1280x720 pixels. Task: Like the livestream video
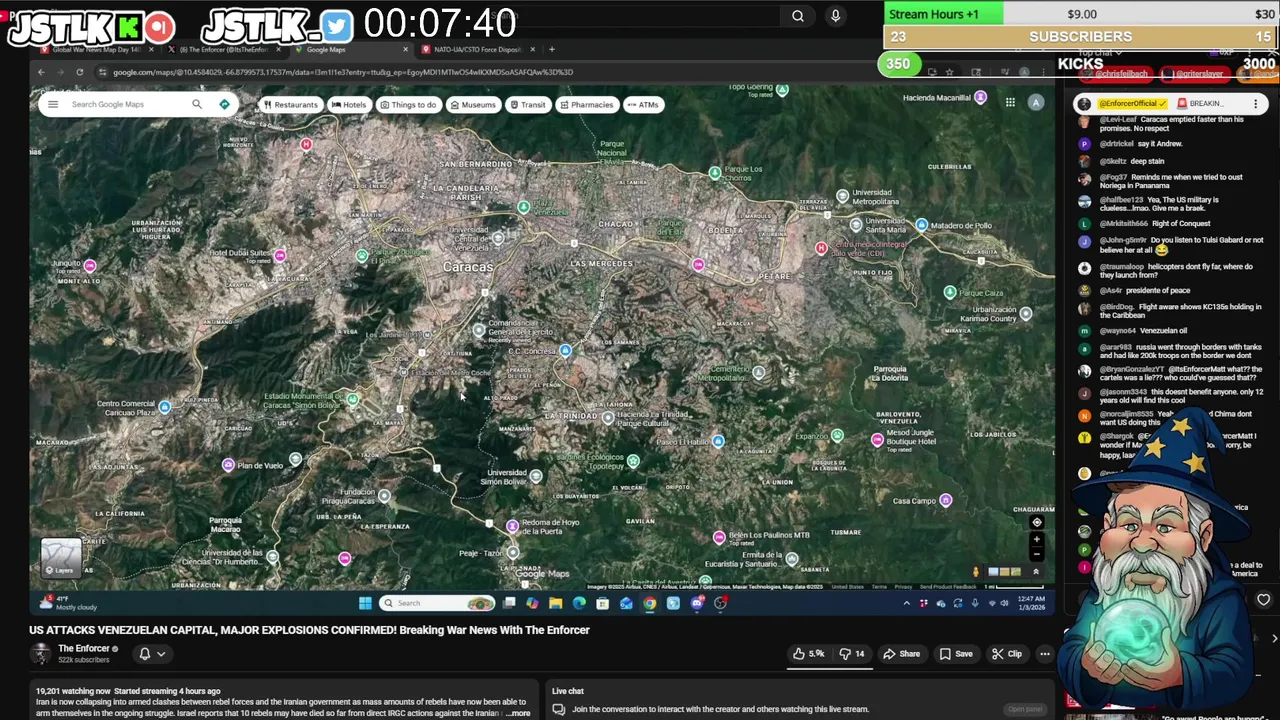809,654
